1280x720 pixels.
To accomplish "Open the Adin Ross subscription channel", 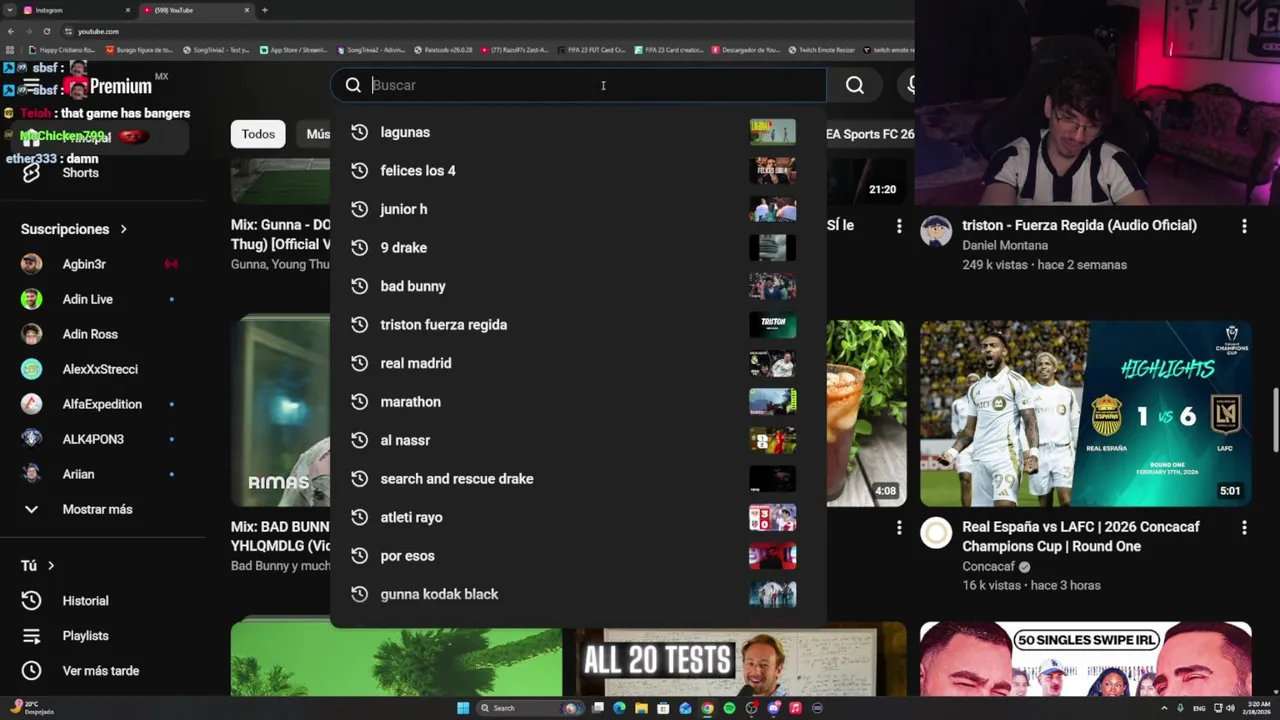I will click(90, 334).
